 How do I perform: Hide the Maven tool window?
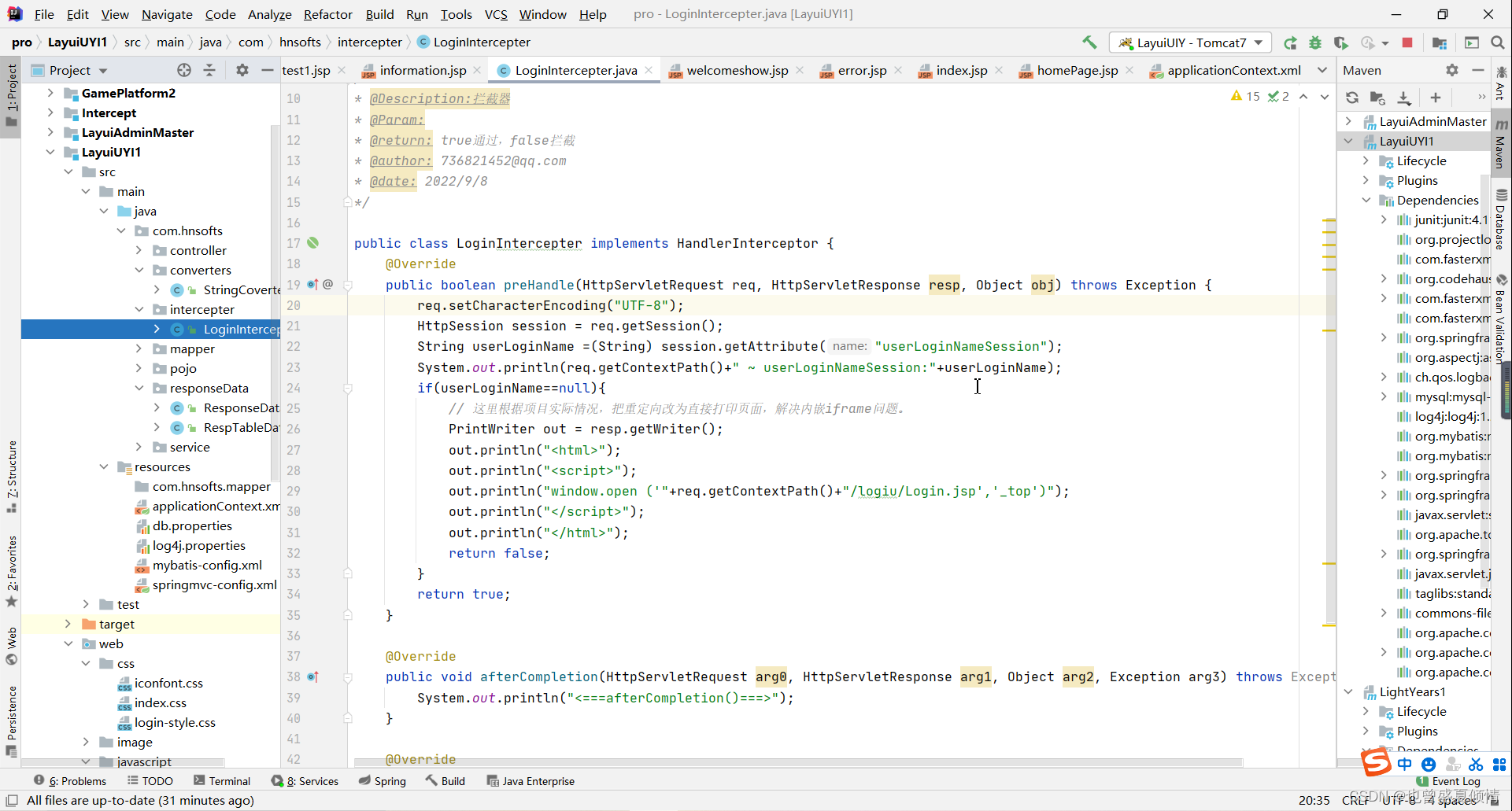point(1478,70)
